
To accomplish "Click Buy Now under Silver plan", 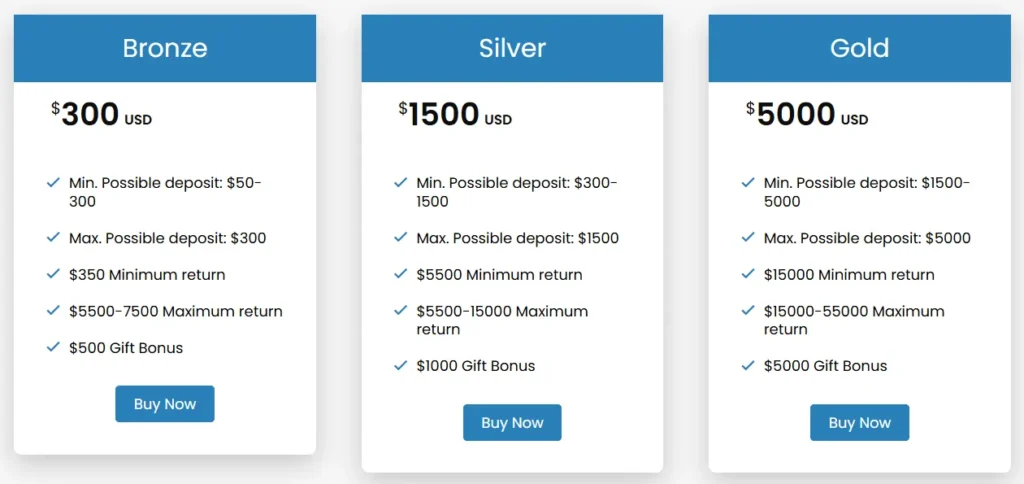I will (x=512, y=422).
